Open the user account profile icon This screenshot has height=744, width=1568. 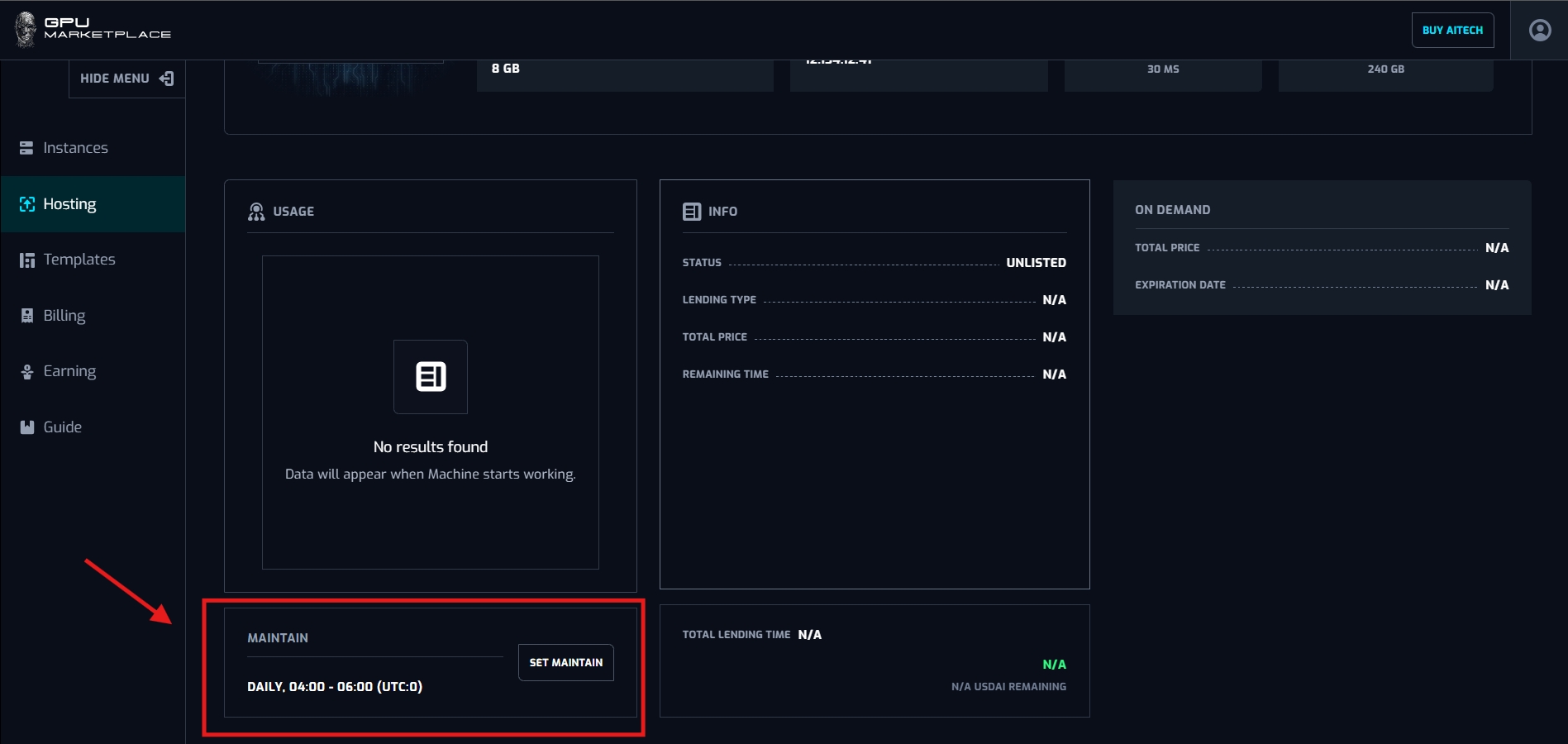[1539, 31]
